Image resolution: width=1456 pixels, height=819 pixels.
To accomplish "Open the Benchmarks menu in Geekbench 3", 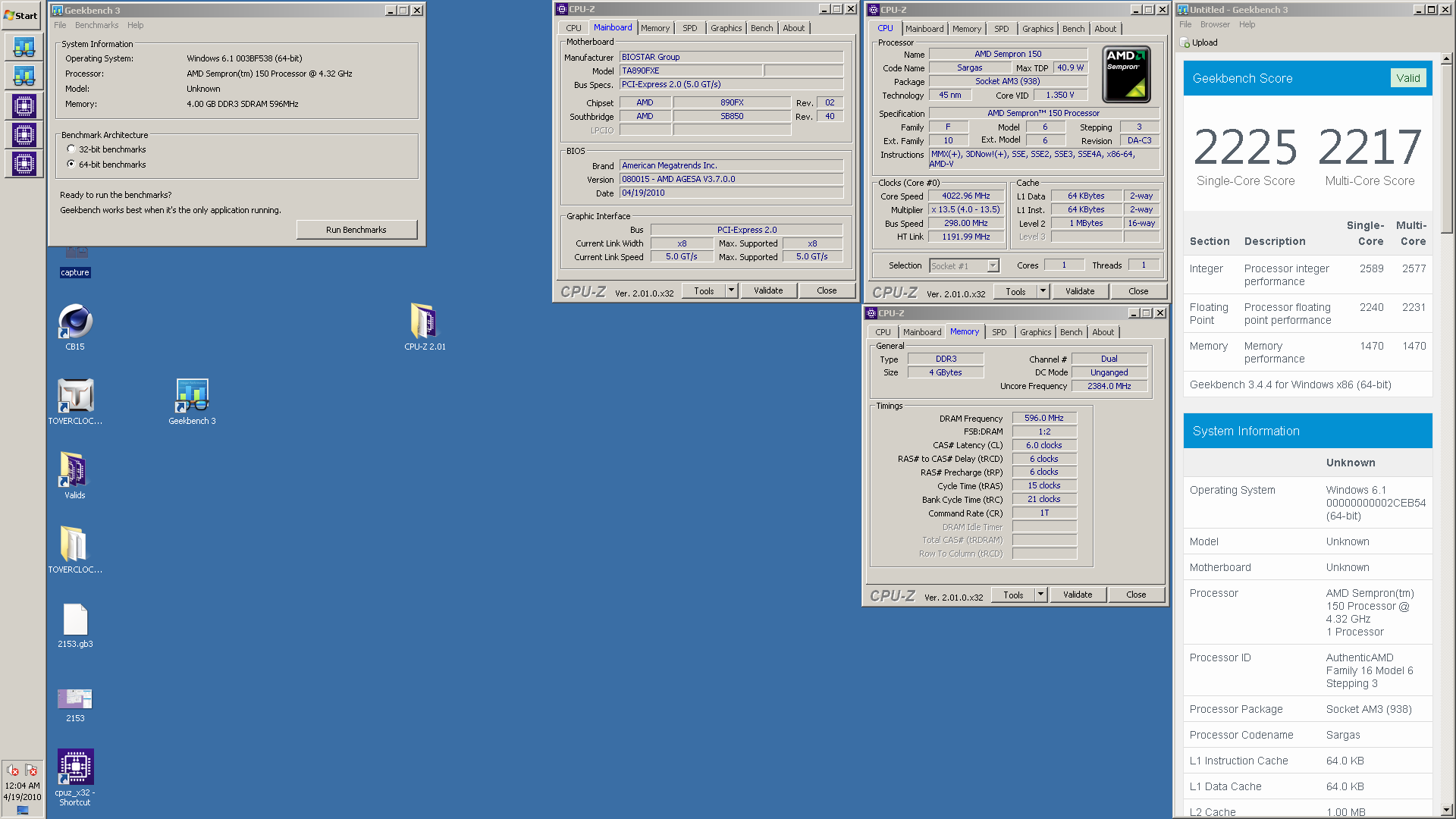I will click(96, 25).
